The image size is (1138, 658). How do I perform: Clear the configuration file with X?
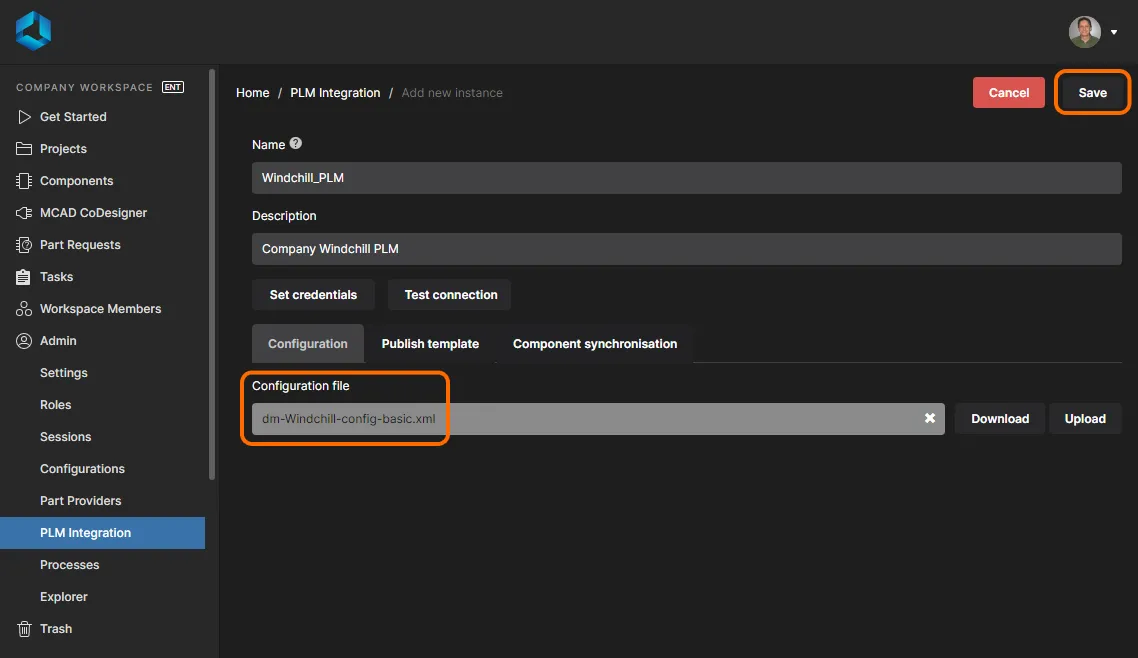click(930, 418)
